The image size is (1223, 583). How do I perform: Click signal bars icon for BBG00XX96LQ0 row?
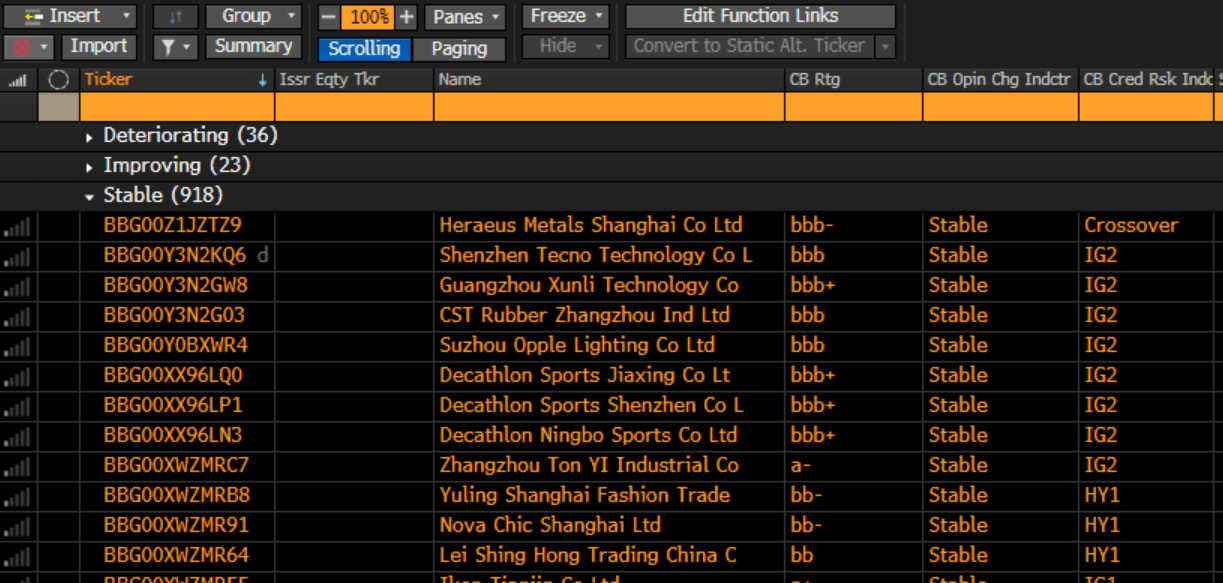pyautogui.click(x=17, y=377)
